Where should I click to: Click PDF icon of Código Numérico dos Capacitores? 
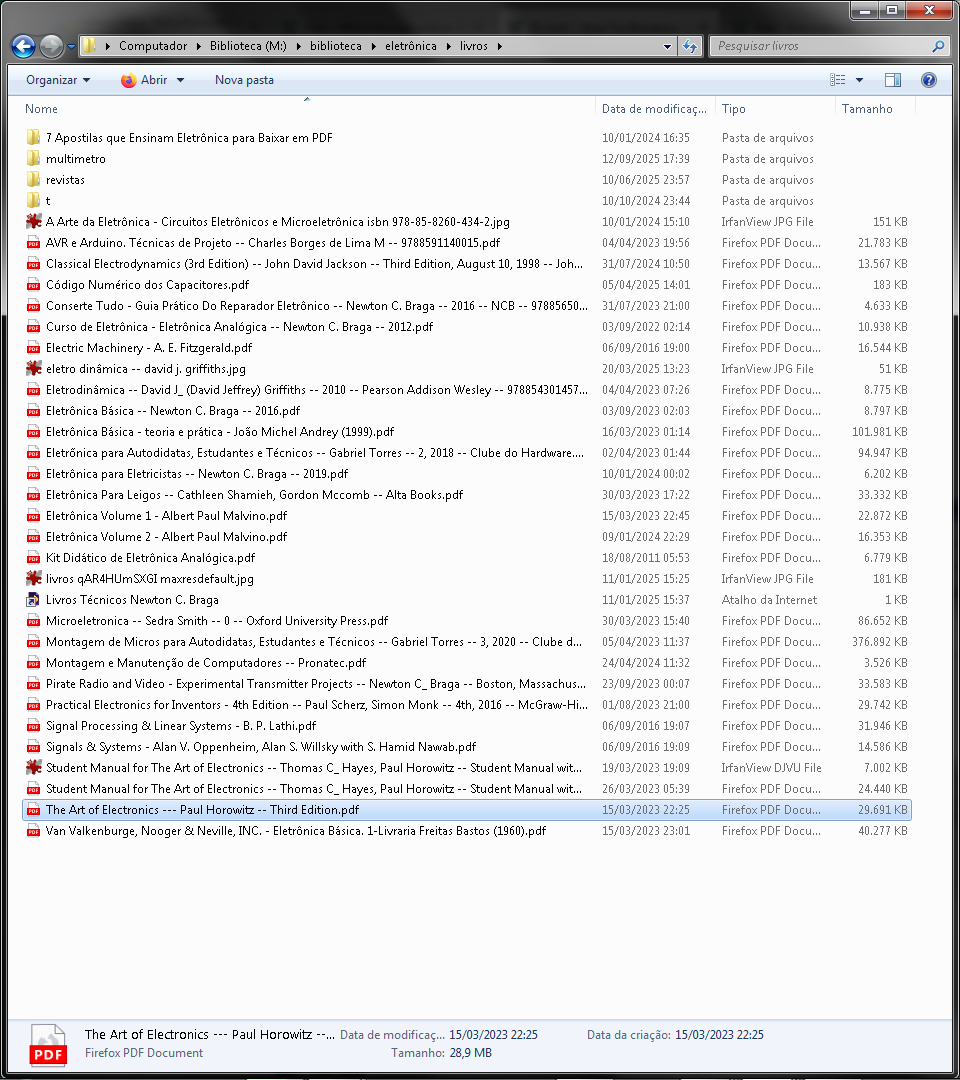33,284
